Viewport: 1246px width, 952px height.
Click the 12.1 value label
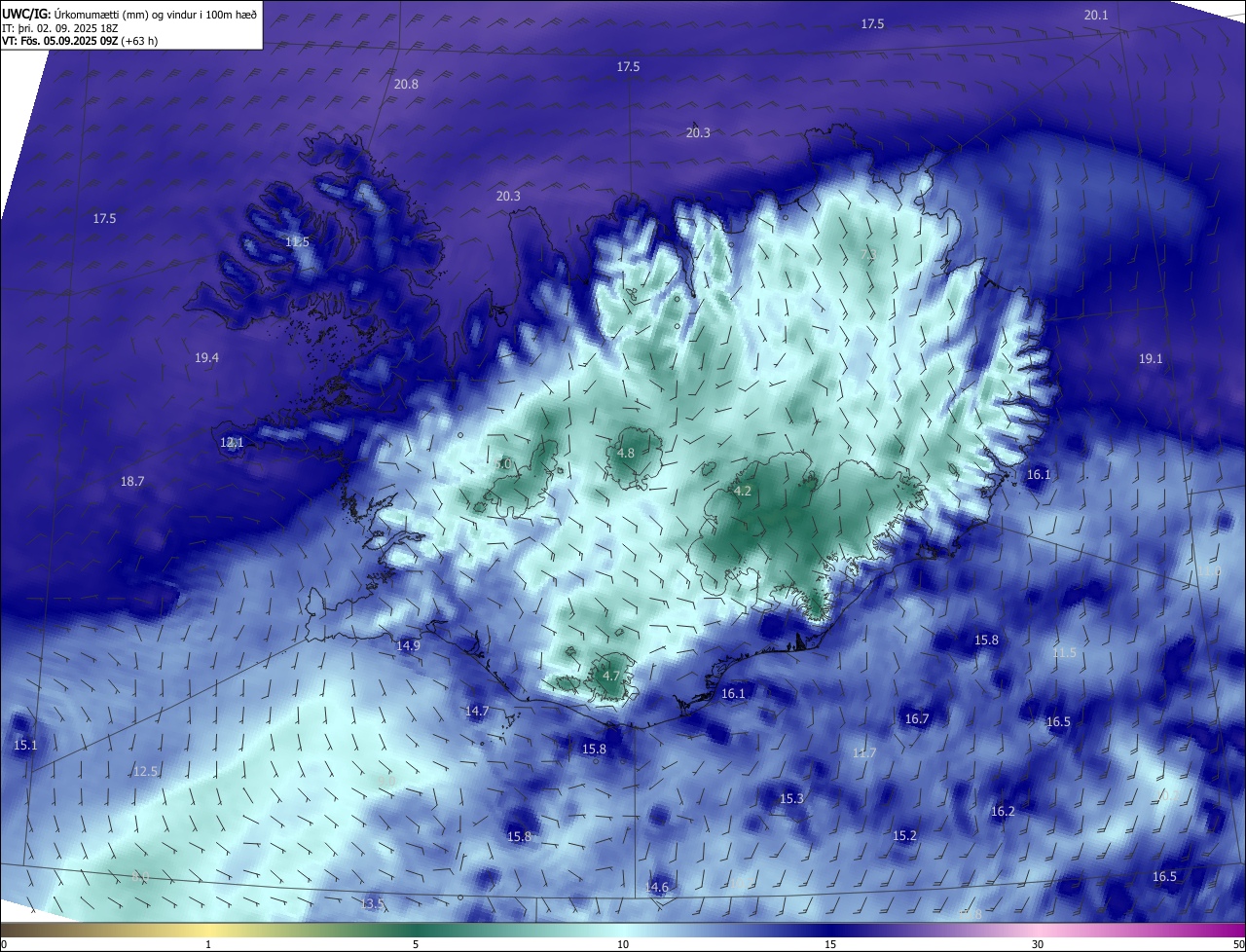pyautogui.click(x=232, y=443)
